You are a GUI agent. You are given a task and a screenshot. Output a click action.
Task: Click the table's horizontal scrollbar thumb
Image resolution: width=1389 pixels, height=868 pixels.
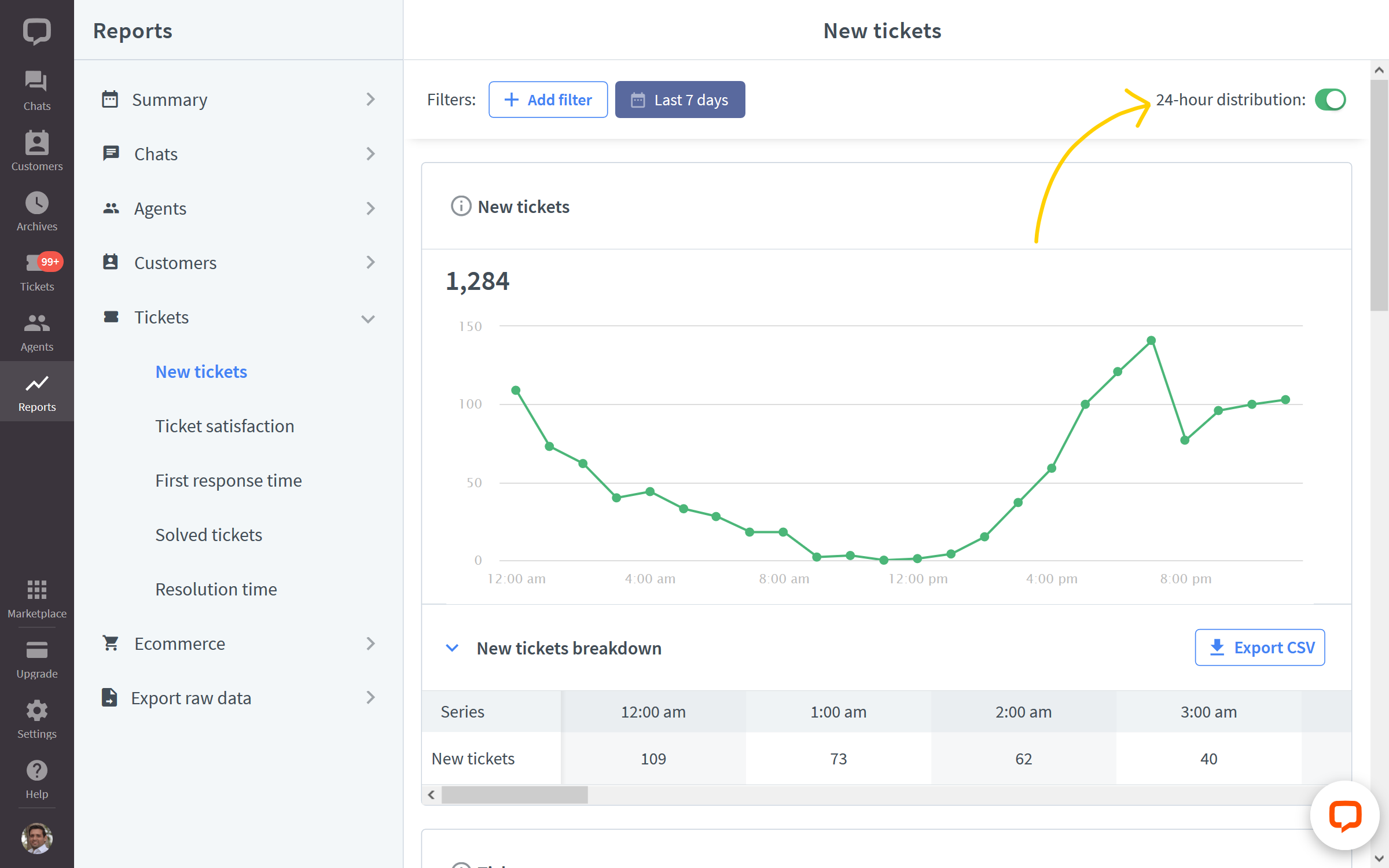tap(515, 795)
